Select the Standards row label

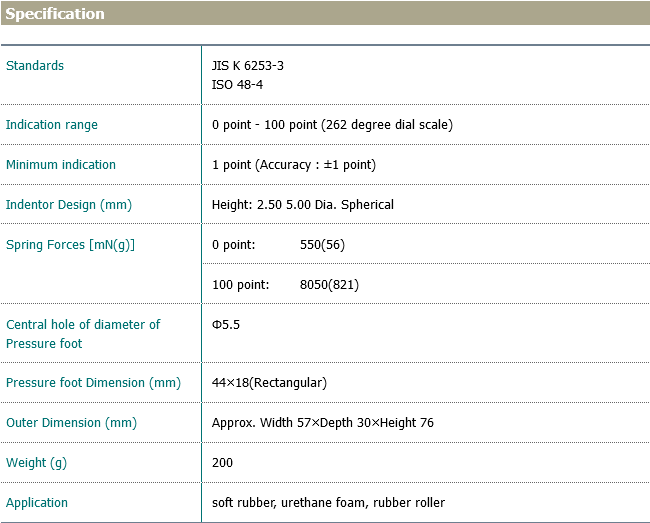click(x=35, y=66)
